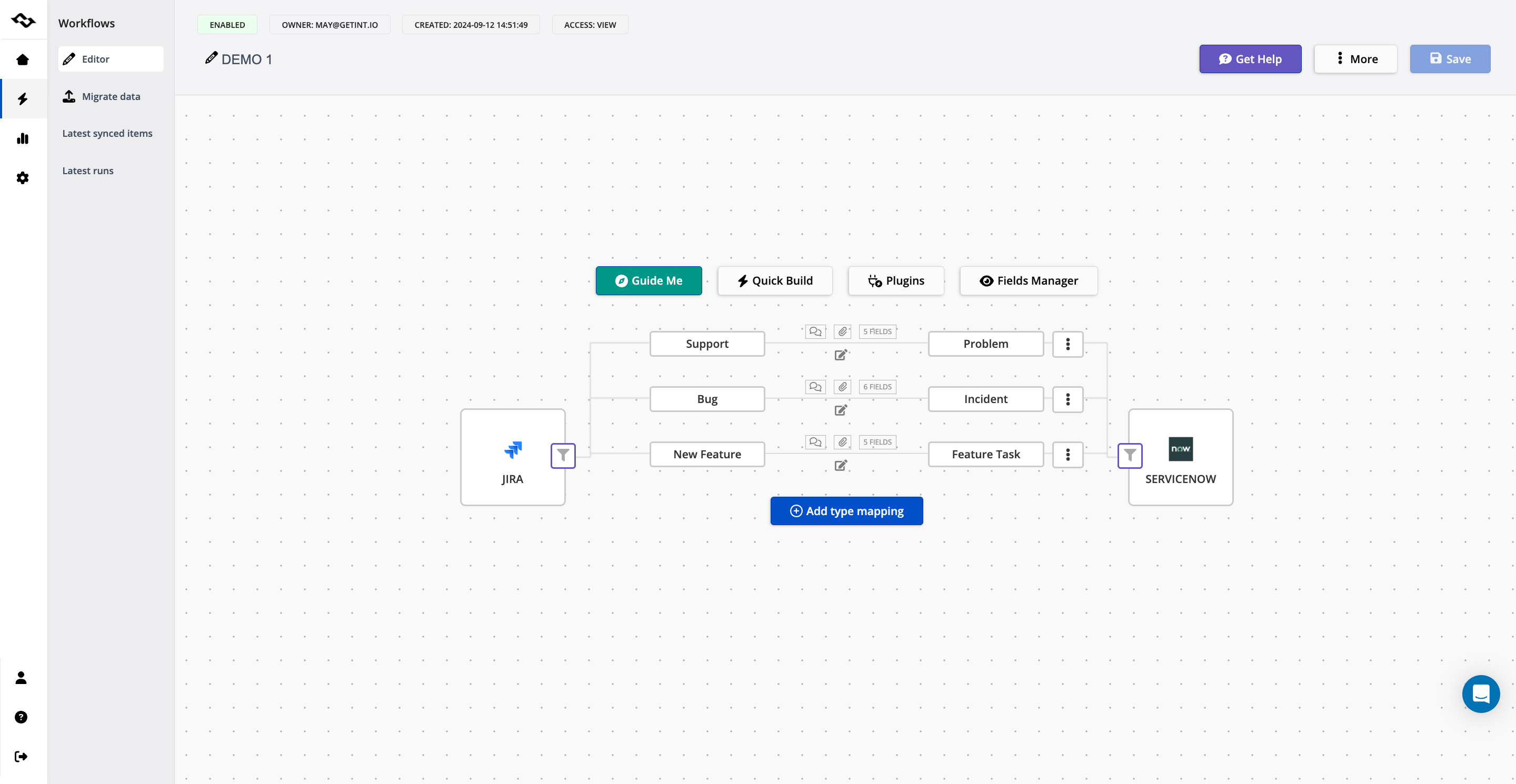The image size is (1516, 784).
Task: Open the user profile icon
Action: [x=21, y=678]
